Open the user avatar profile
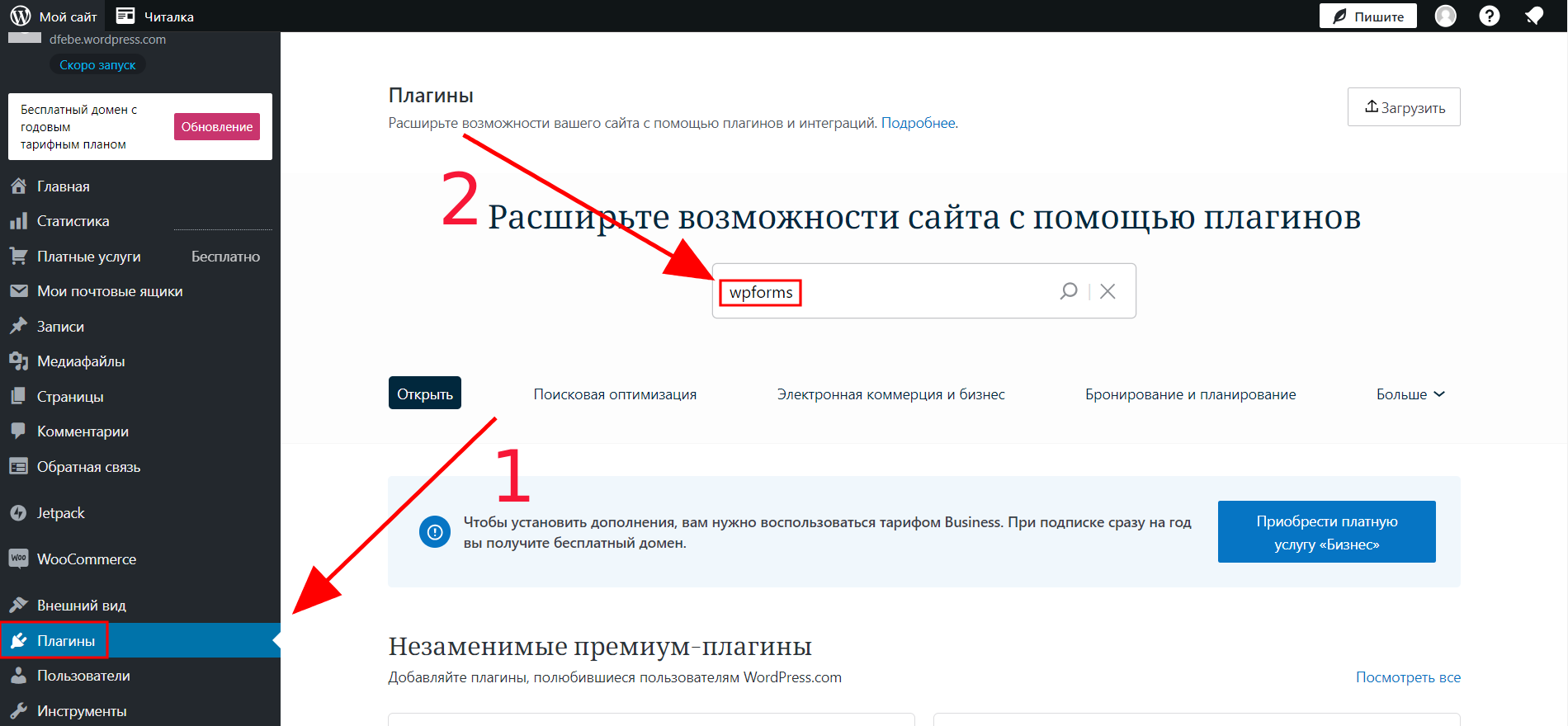 (x=1446, y=16)
